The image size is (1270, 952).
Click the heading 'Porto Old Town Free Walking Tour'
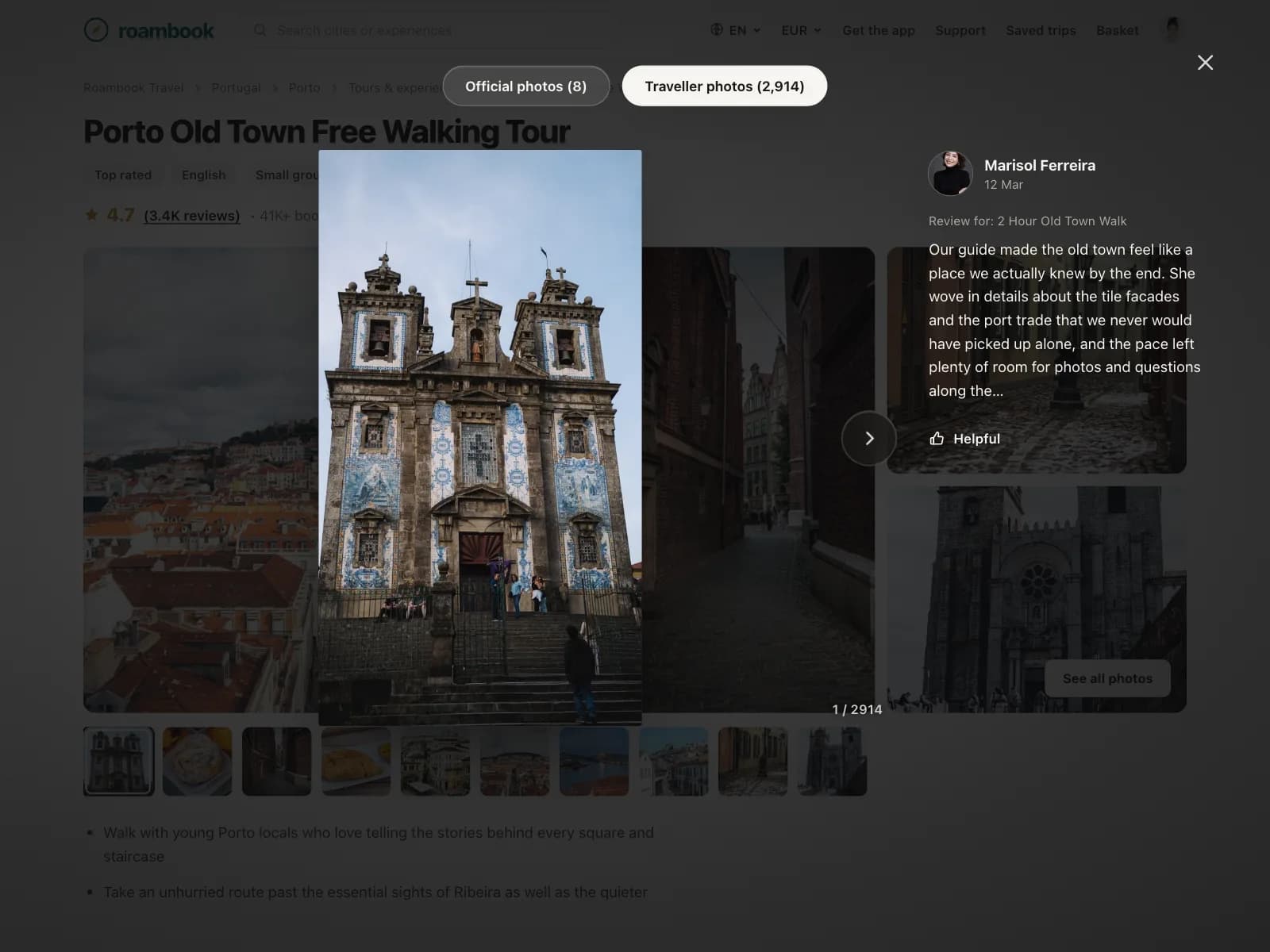(x=327, y=132)
